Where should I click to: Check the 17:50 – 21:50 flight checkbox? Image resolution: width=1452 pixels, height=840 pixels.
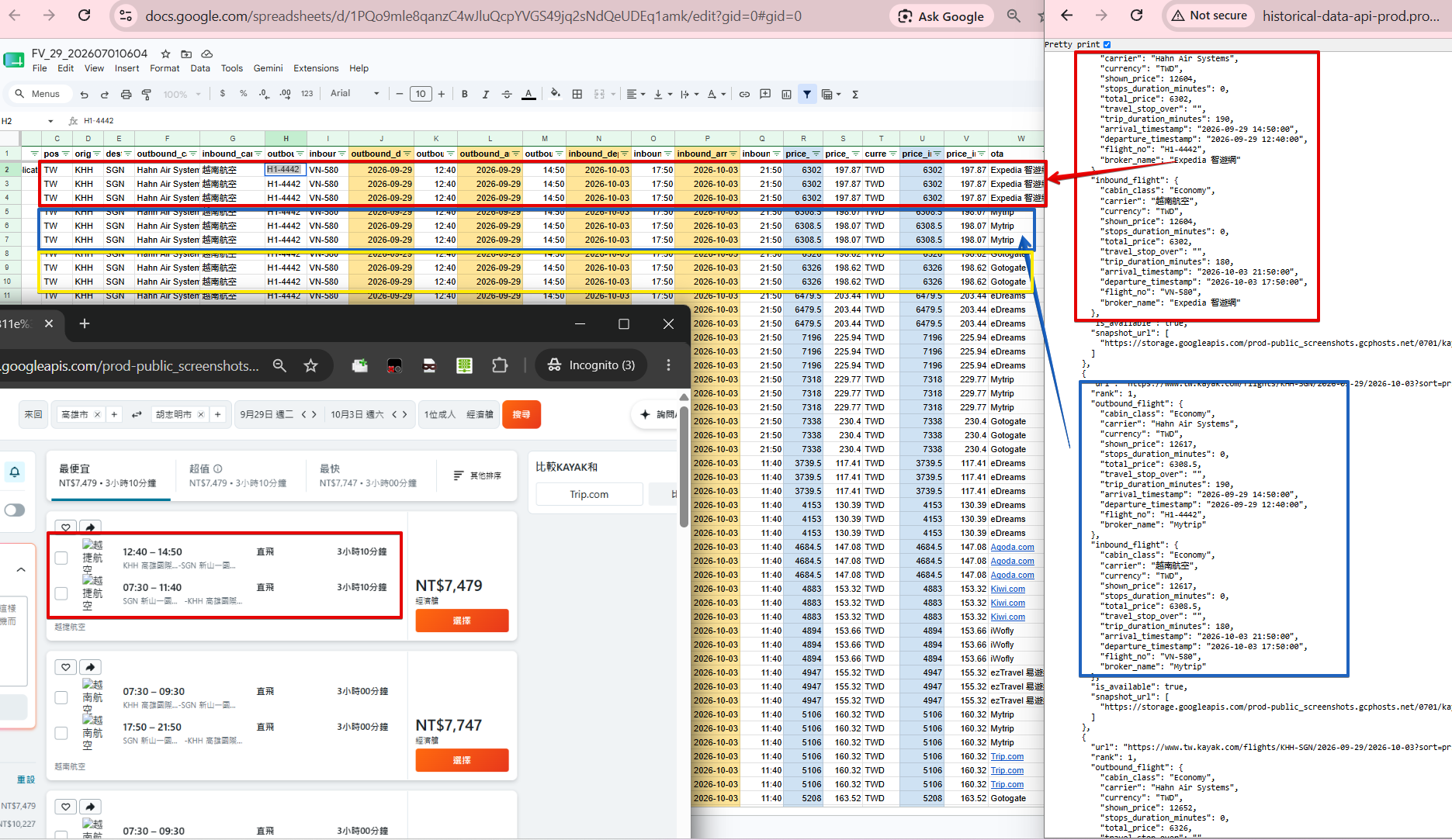61,733
